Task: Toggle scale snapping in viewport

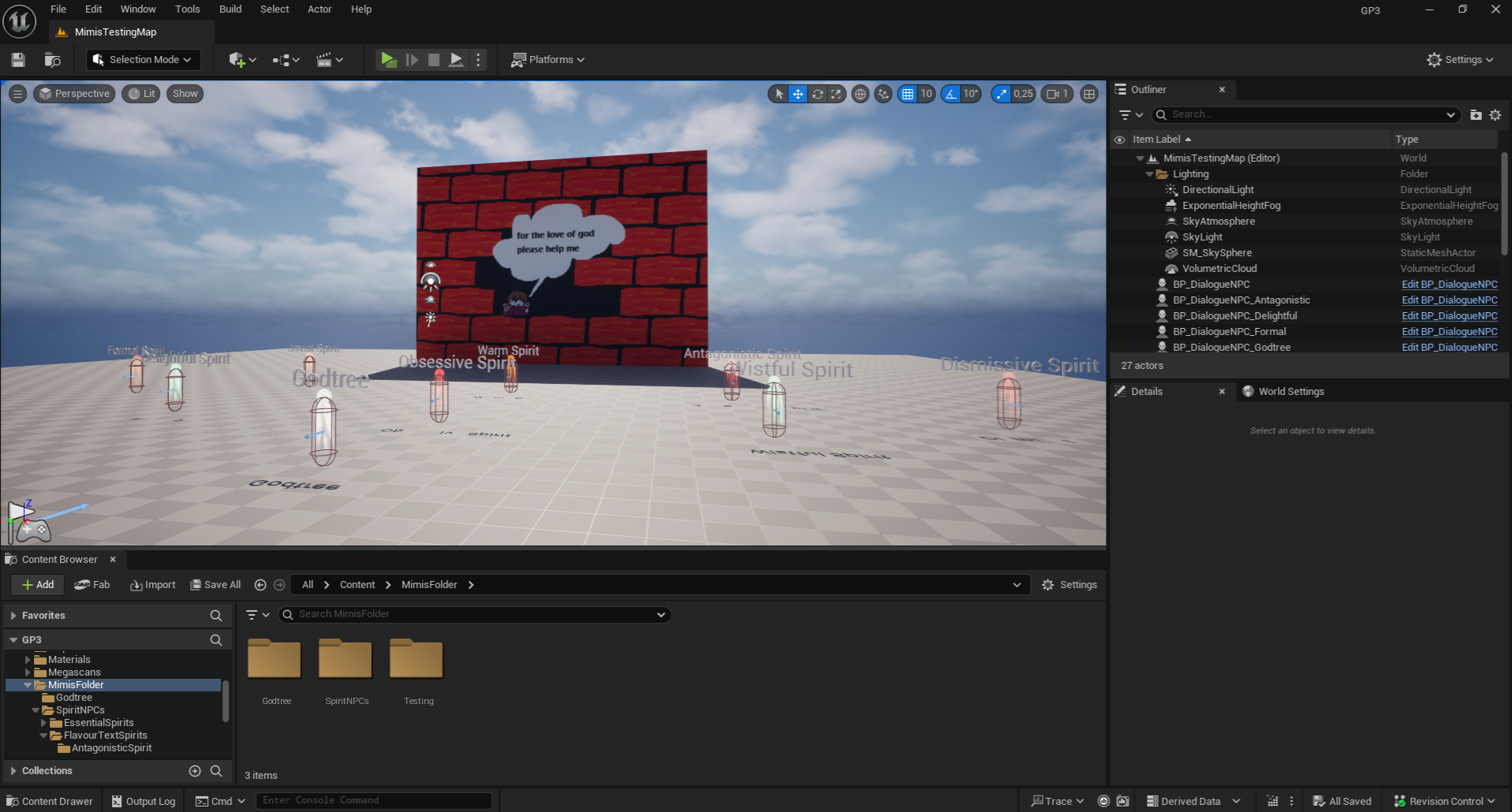Action: (x=1002, y=94)
